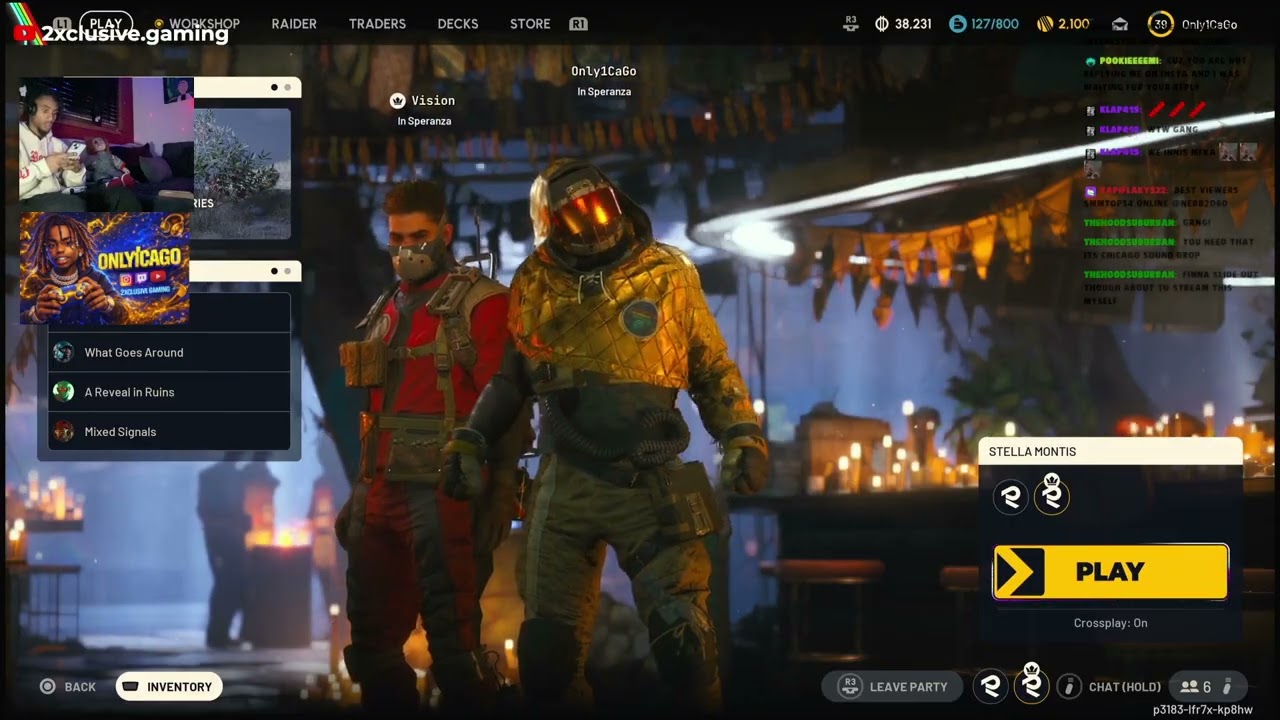This screenshot has width=1280, height=720.
Task: Click the R3 icon in LEAVE PARTY button
Action: (850, 686)
